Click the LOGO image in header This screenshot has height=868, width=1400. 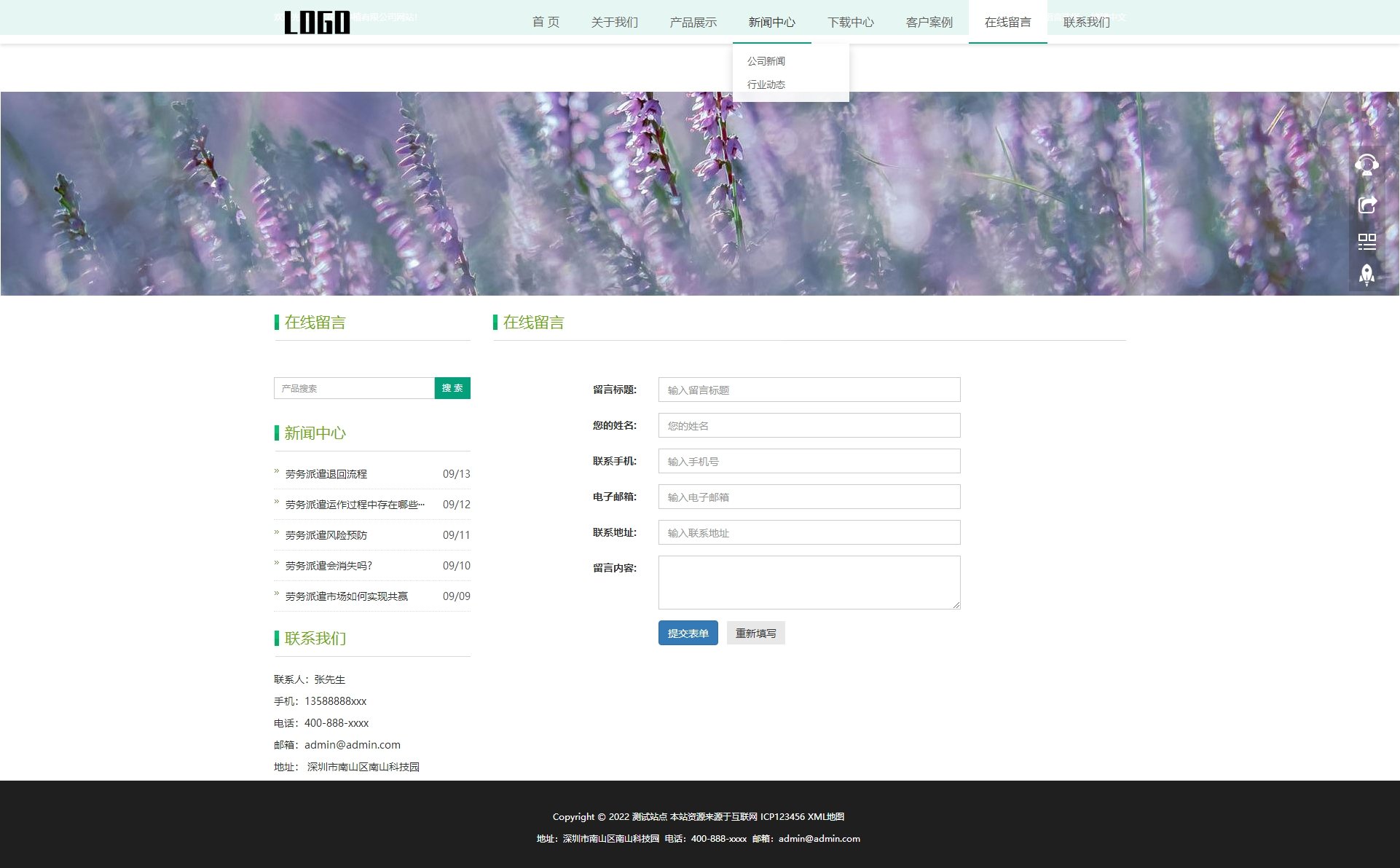tap(317, 23)
